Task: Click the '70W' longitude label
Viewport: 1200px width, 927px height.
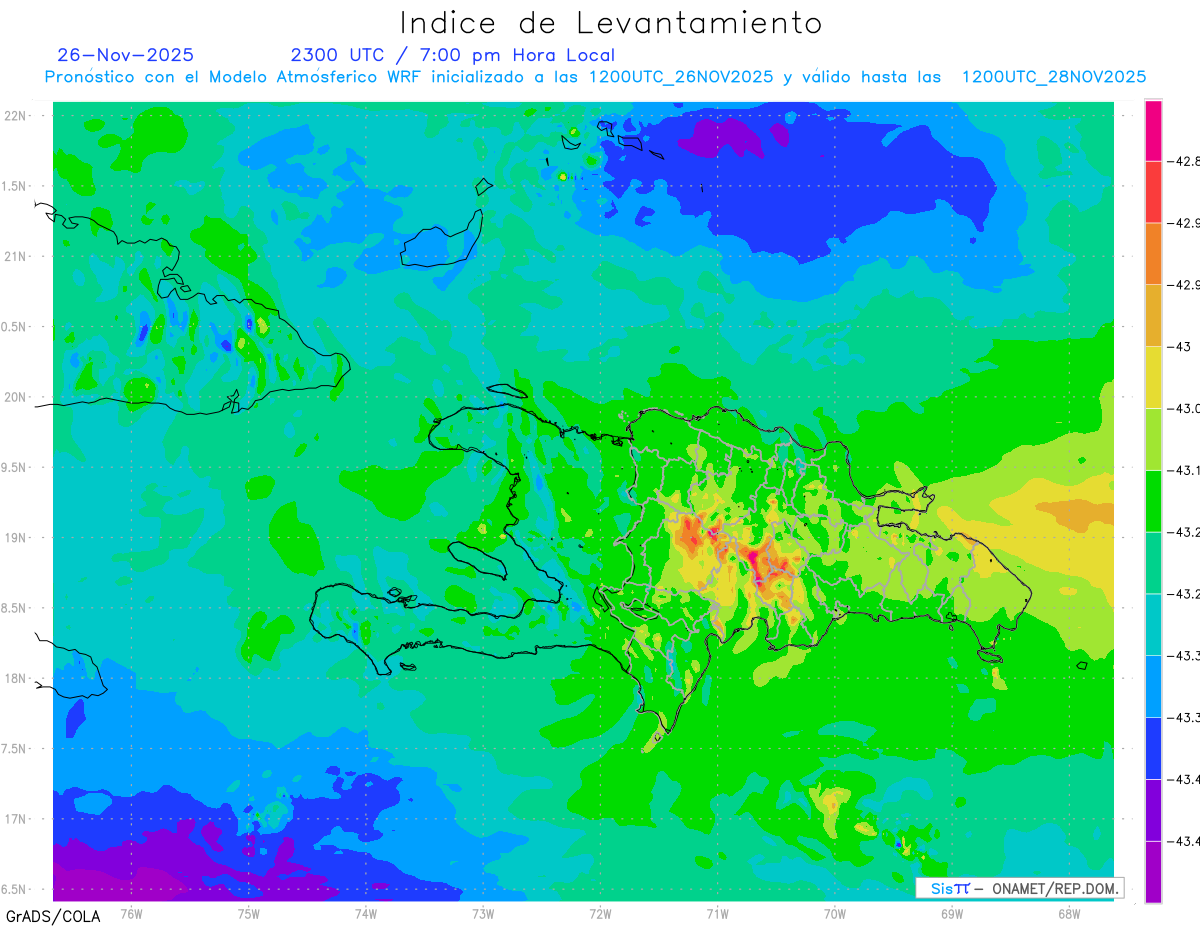Action: pos(835,914)
